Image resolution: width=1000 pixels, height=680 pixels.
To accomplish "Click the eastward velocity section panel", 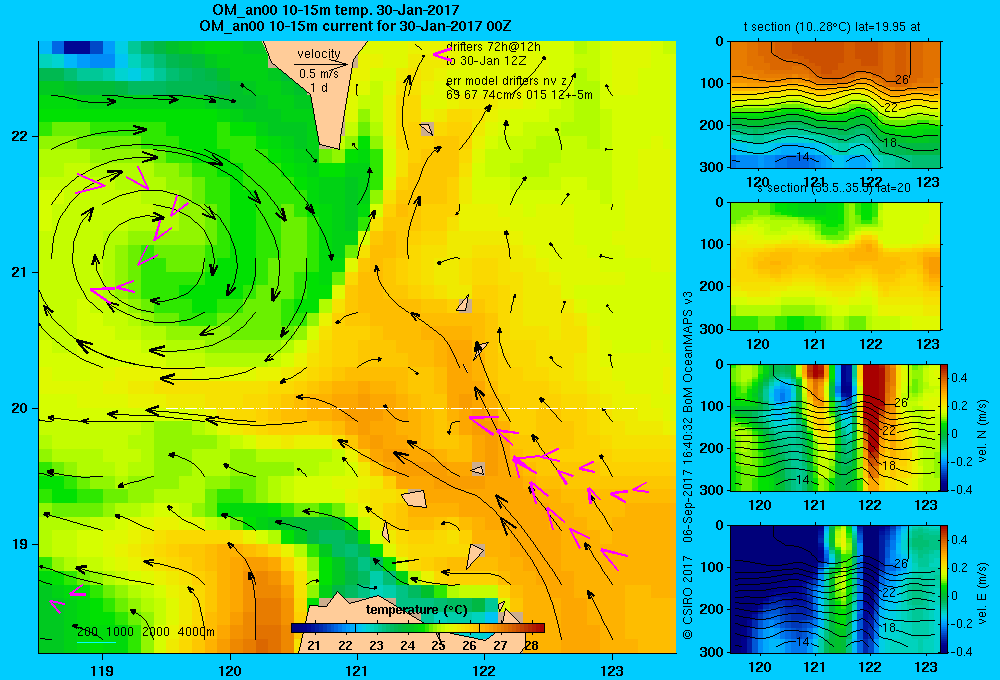I will [x=835, y=589].
